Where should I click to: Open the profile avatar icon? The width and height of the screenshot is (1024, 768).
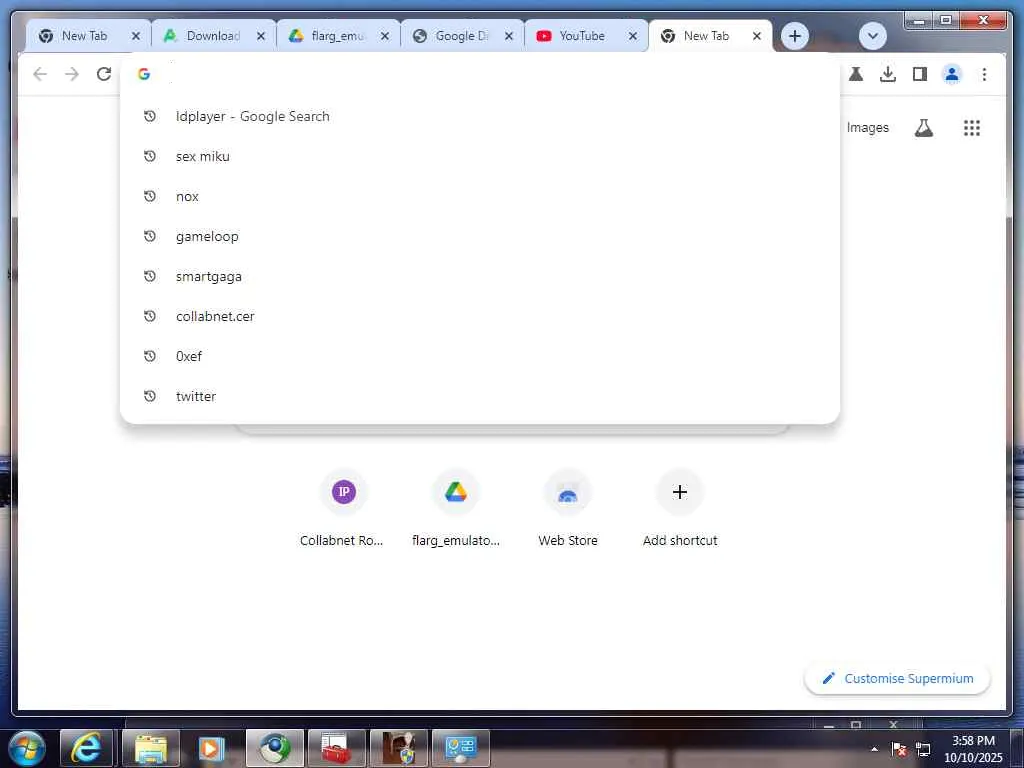[x=952, y=74]
